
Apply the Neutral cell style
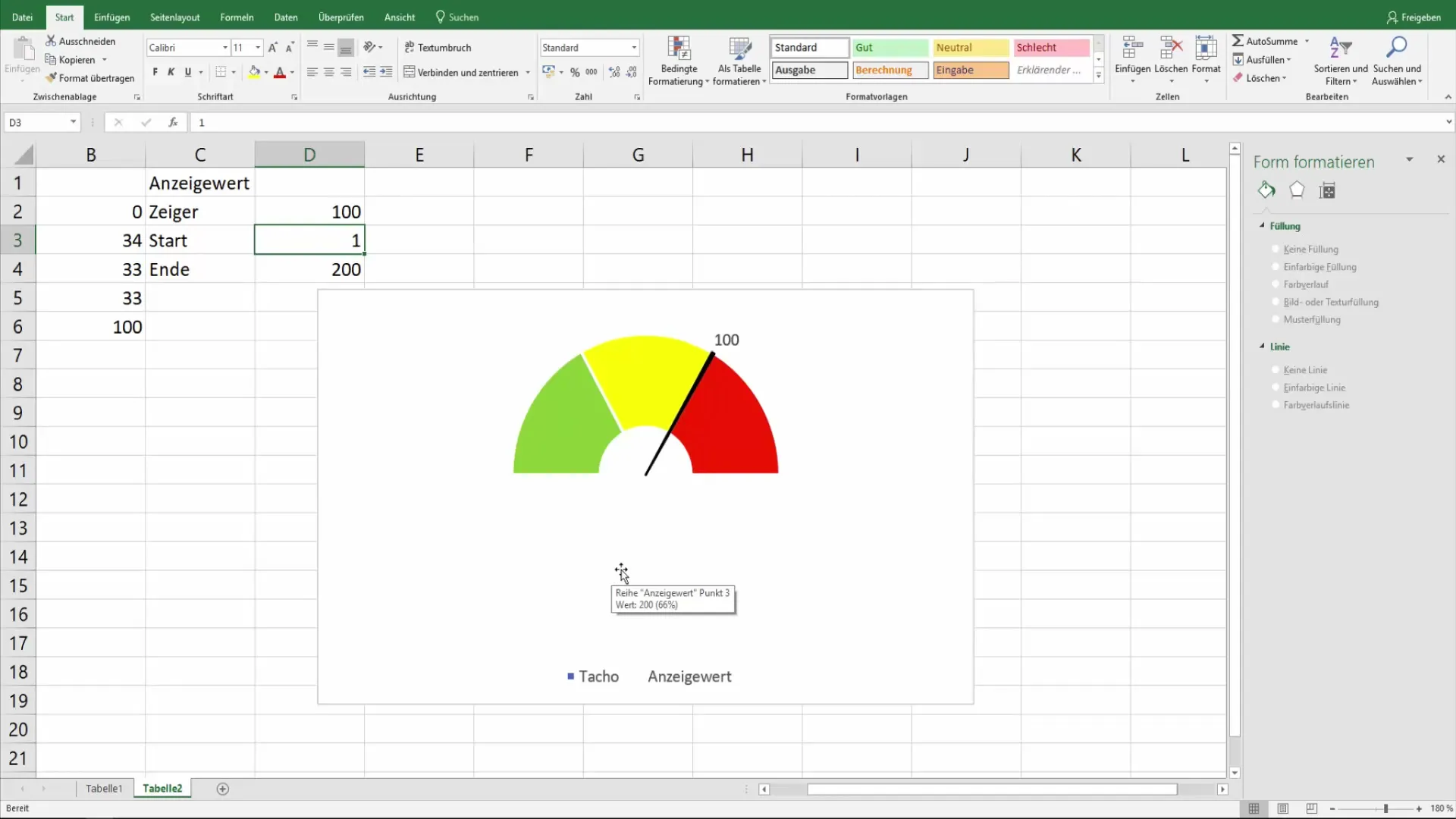pos(971,47)
